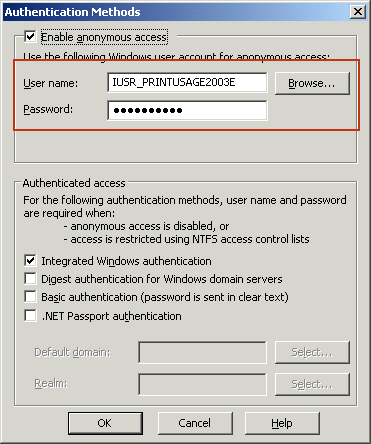This screenshot has width=371, height=444.
Task: Click Select button beside Realm
Action: pos(312,384)
